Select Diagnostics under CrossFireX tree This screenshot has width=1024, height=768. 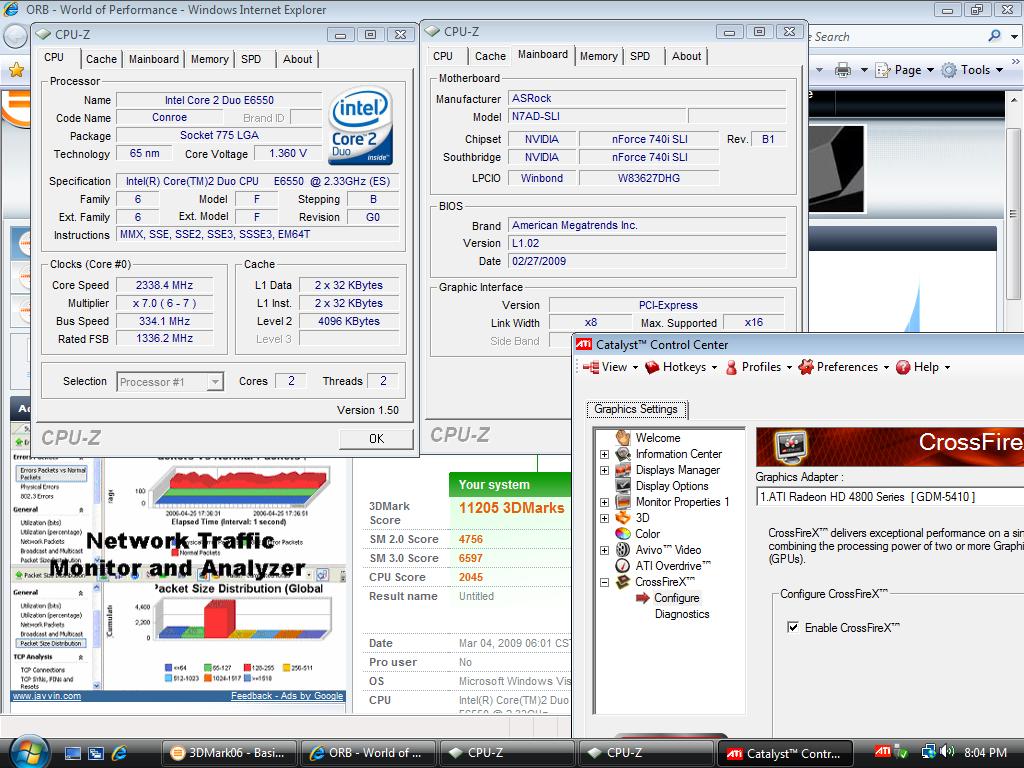[x=682, y=614]
